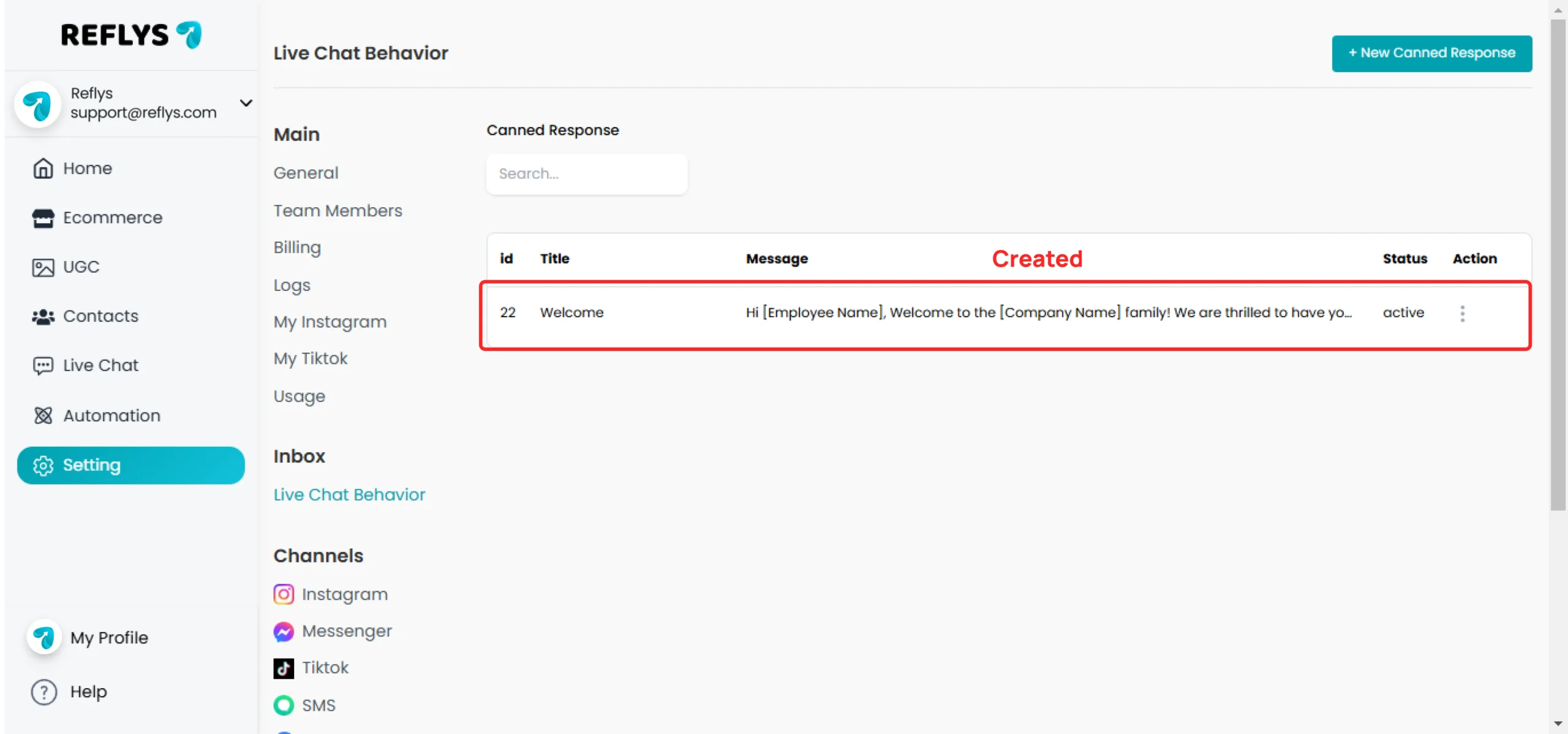Open the Billing settings page
Viewport: 1568px width, 734px height.
coord(297,248)
